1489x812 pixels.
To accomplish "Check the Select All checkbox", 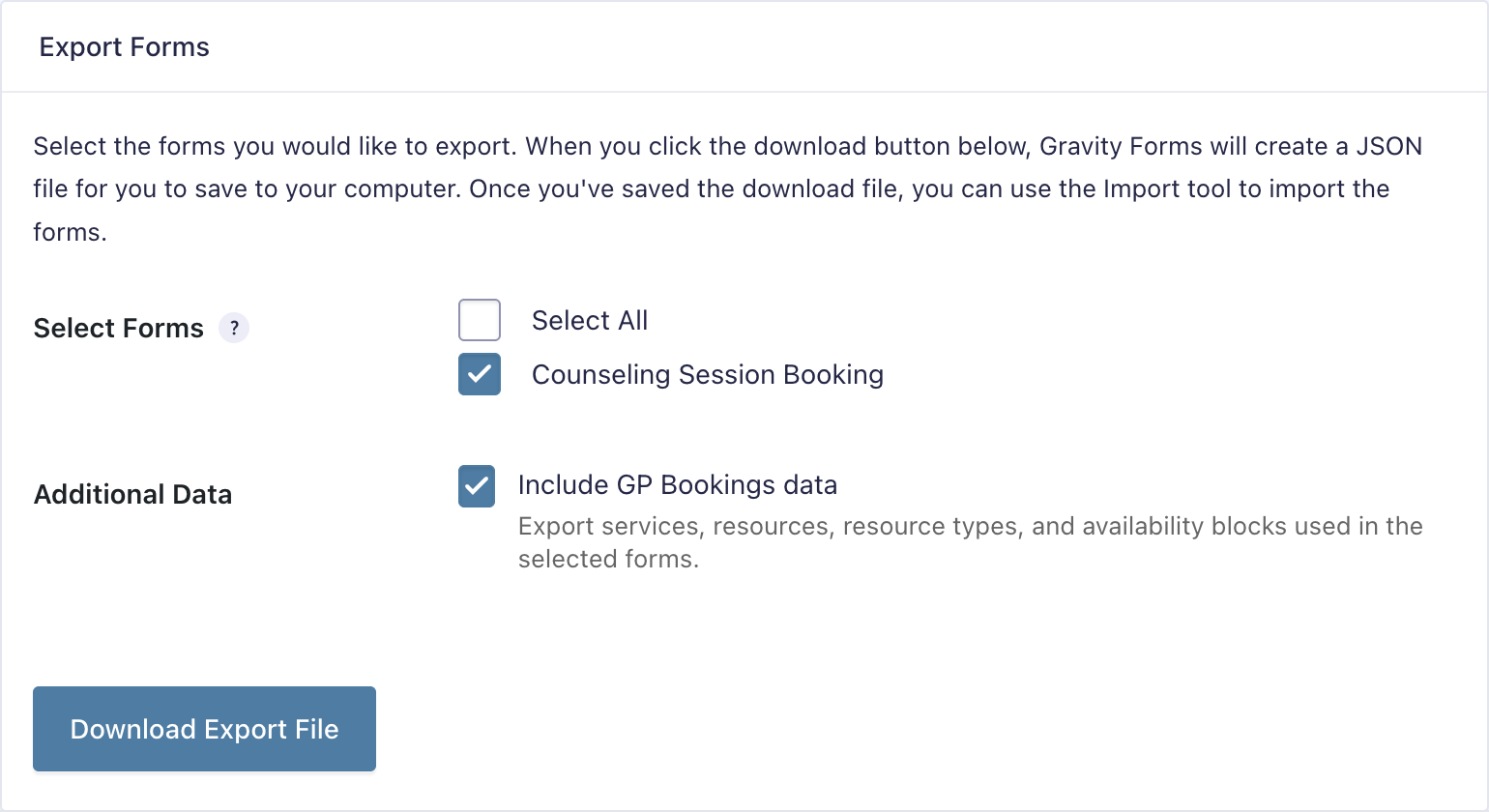I will tap(480, 320).
